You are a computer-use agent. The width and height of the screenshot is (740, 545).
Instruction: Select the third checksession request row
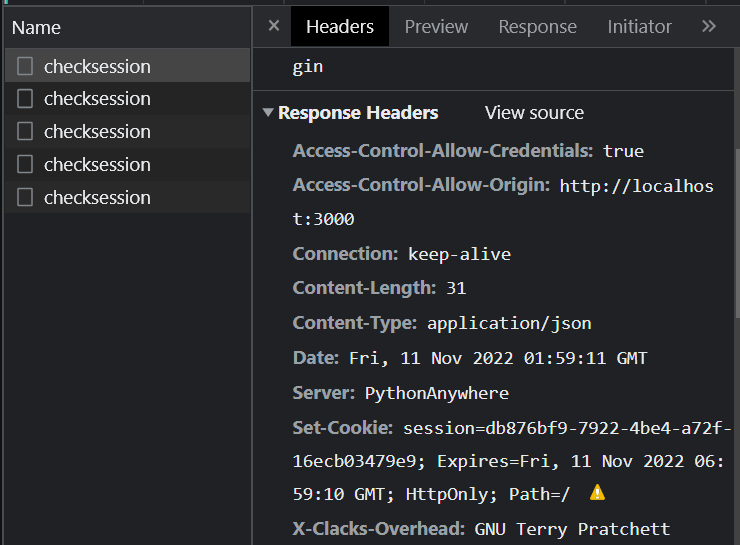coord(127,131)
